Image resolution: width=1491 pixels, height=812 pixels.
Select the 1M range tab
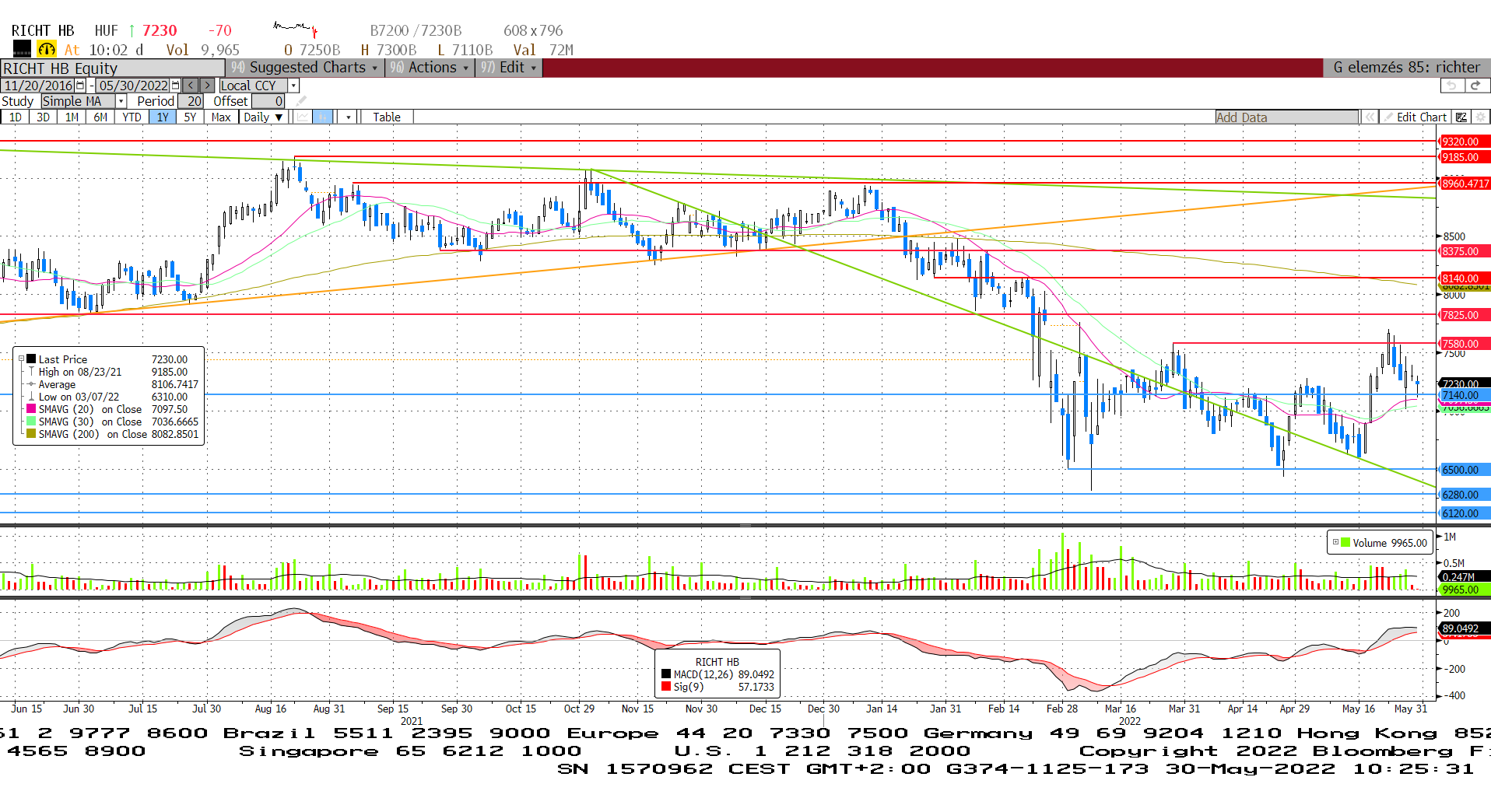click(72, 117)
